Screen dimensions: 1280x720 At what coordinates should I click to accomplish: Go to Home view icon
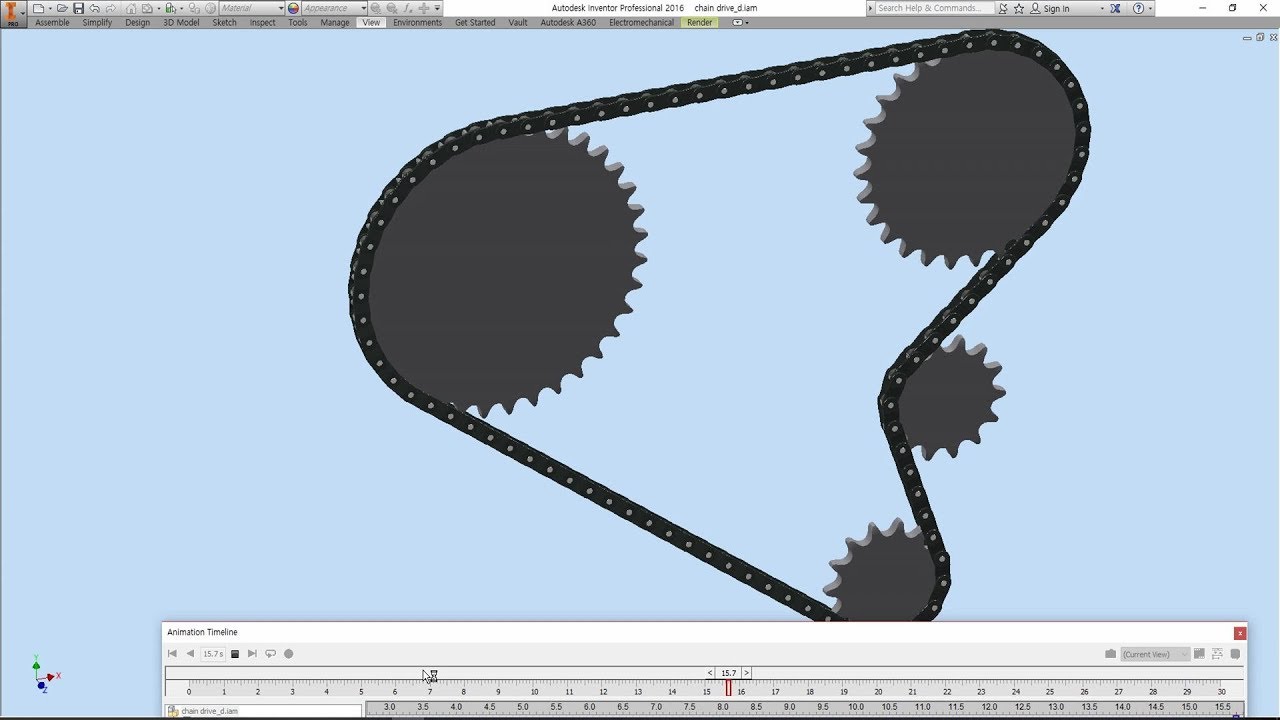[x=131, y=8]
